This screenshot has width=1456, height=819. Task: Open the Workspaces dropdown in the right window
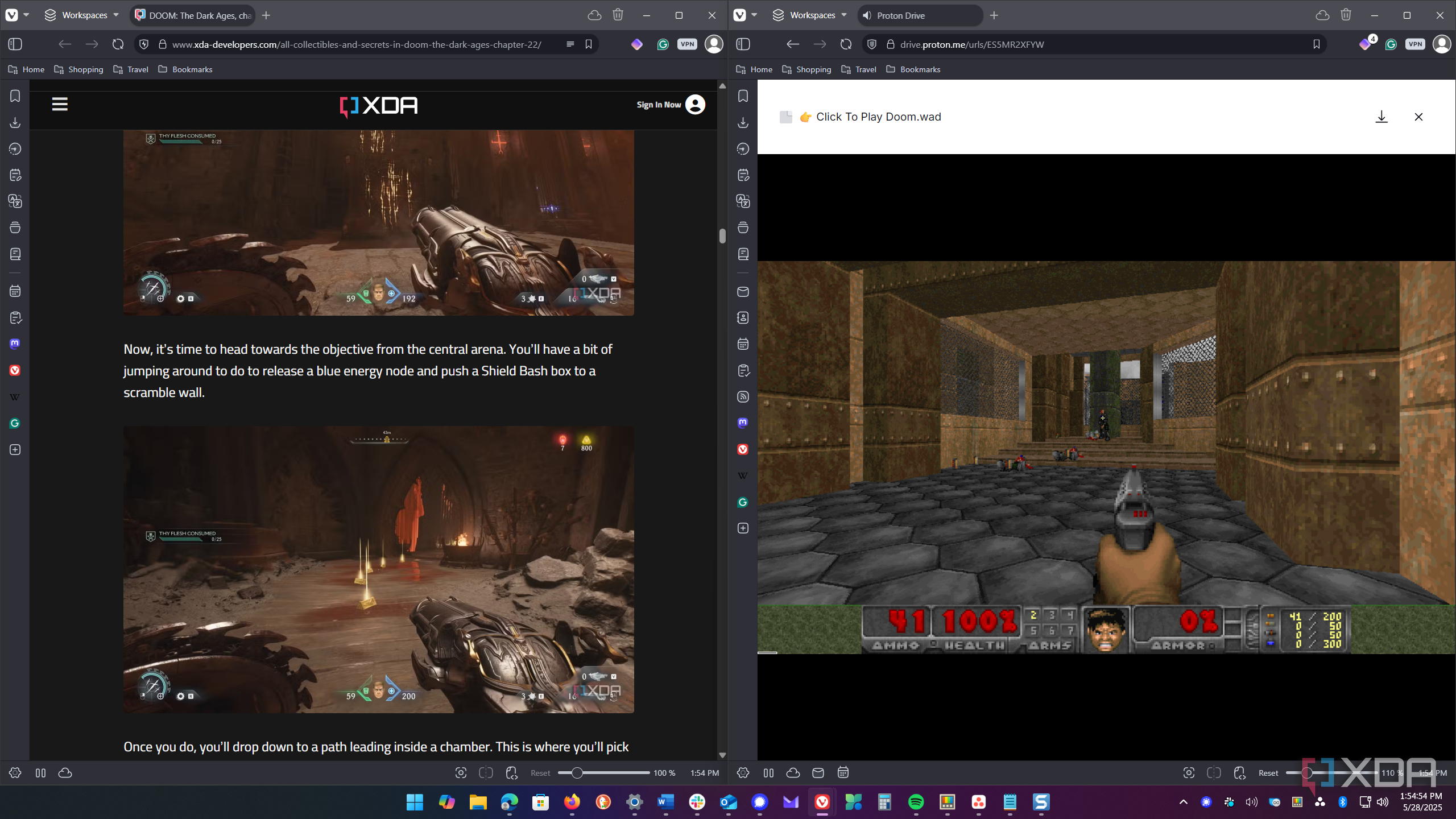point(810,15)
